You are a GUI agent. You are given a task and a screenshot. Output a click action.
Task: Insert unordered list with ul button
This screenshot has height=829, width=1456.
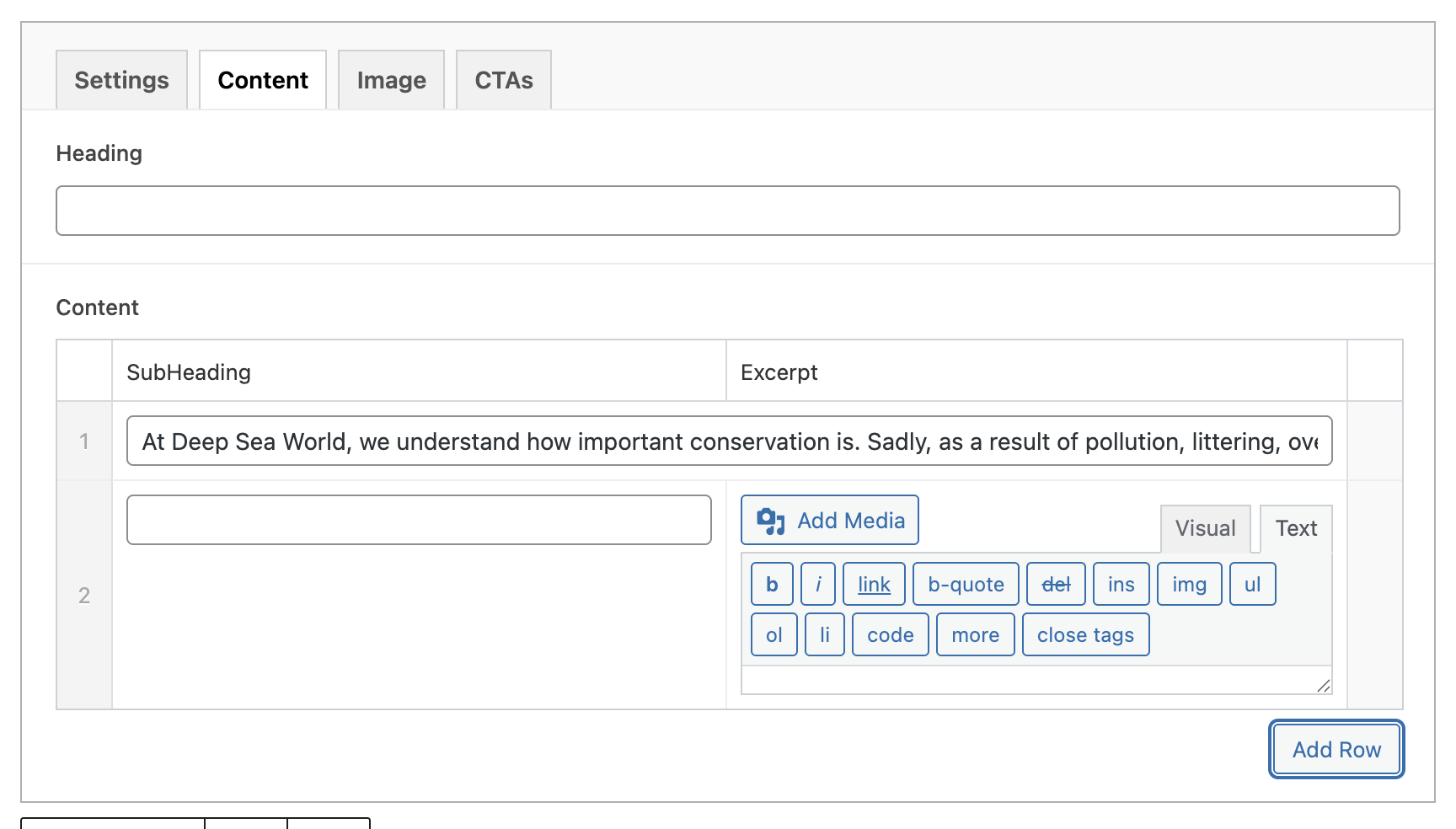click(1252, 584)
